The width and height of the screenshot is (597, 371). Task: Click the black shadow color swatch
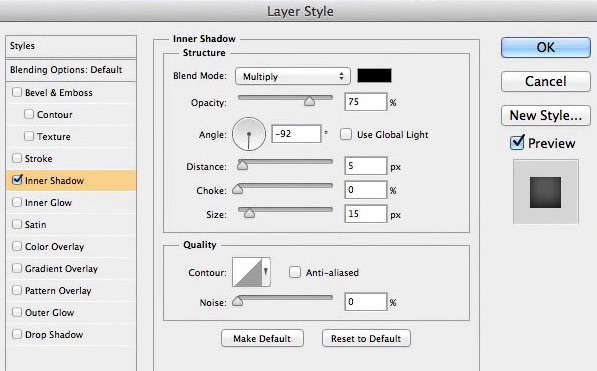pyautogui.click(x=374, y=75)
